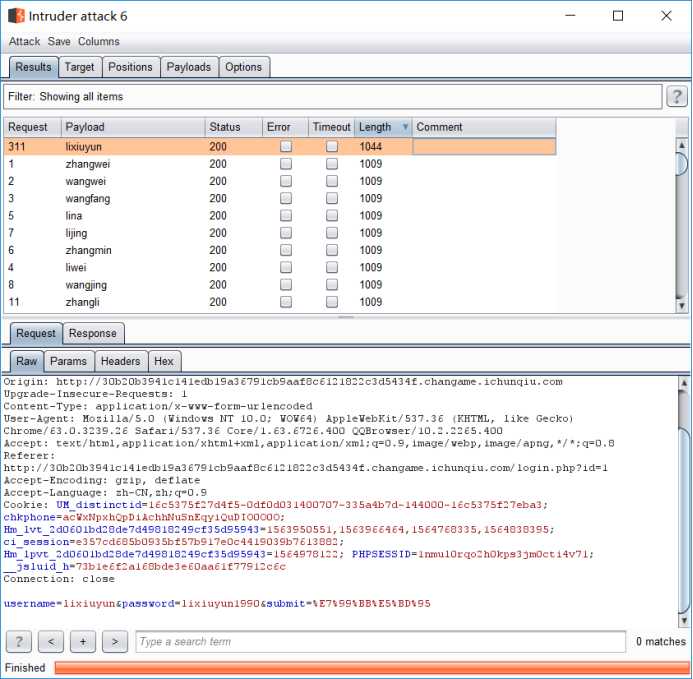Switch to the Target tab

click(80, 67)
